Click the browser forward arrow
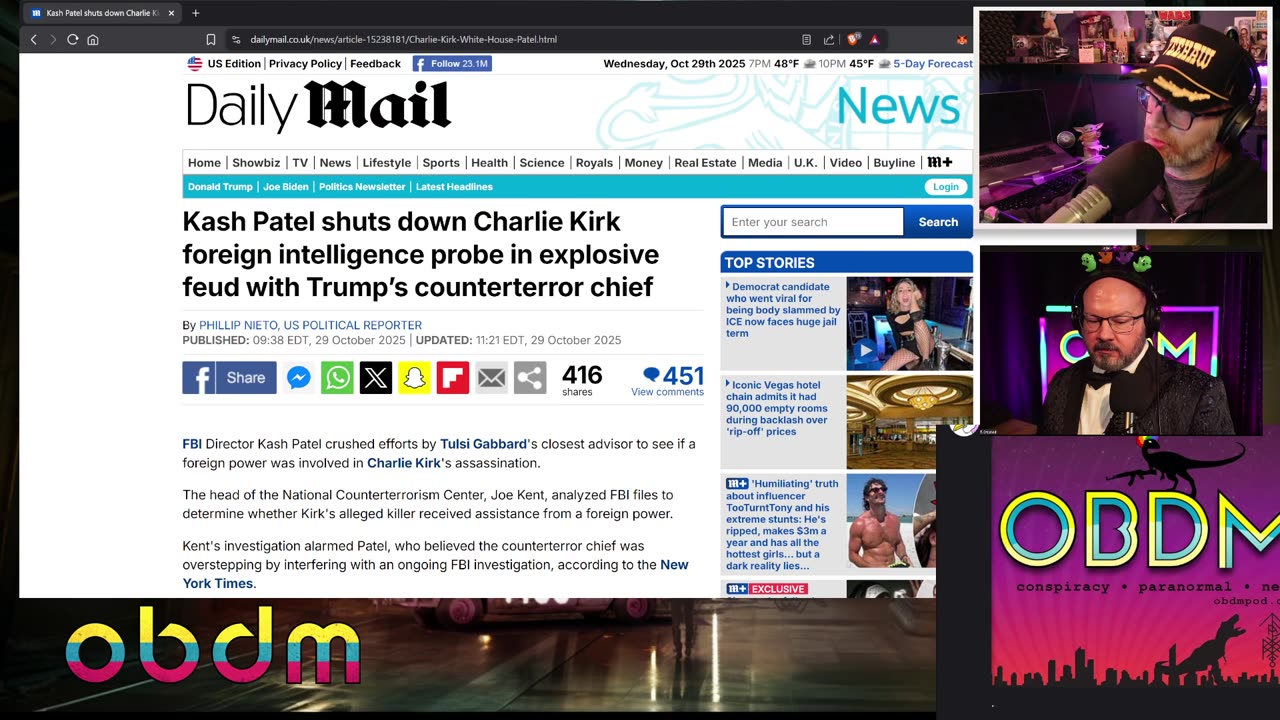Screen dimensions: 1280x720 52,40
